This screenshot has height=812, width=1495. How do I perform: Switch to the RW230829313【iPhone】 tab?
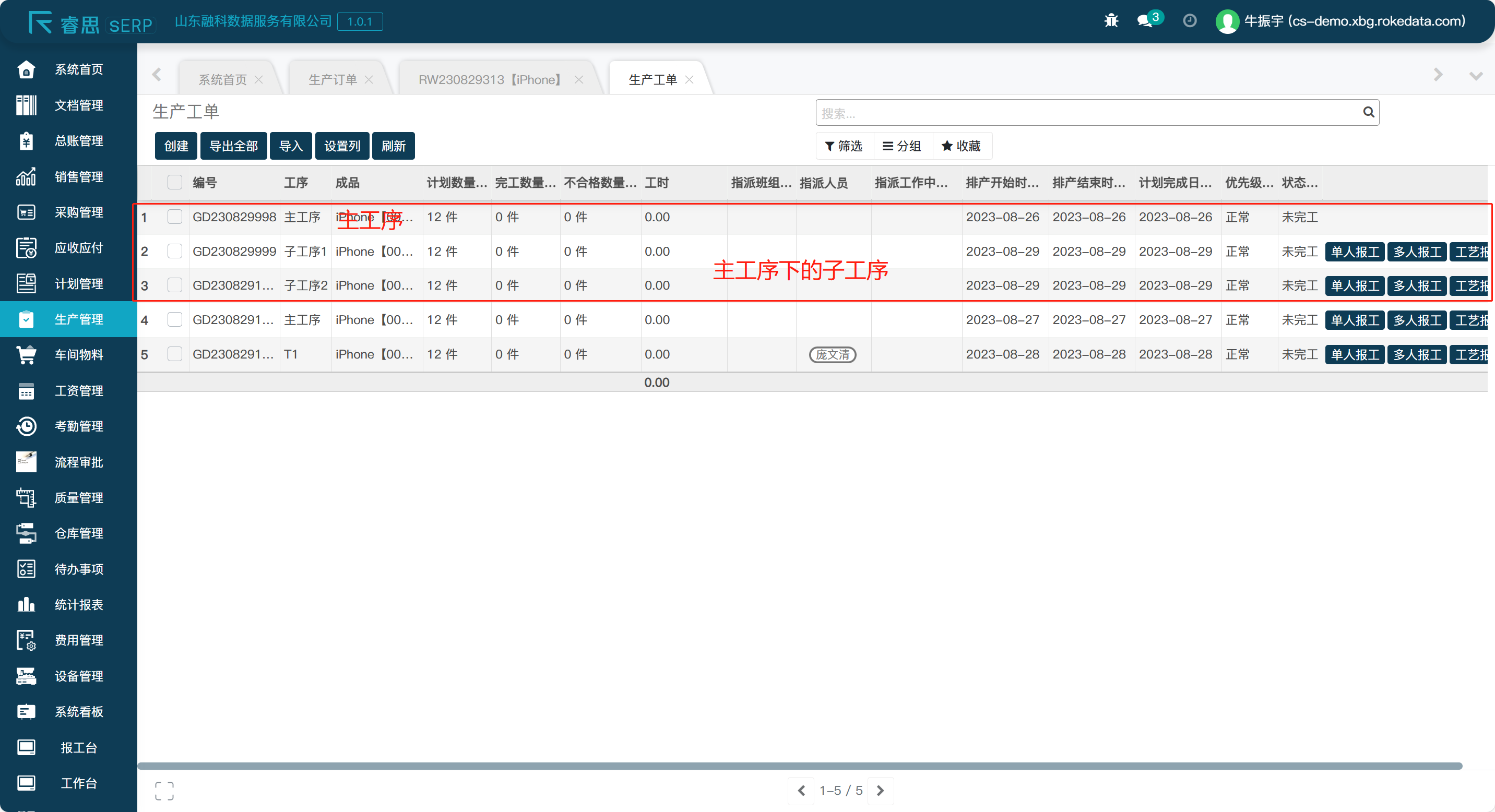pyautogui.click(x=490, y=79)
